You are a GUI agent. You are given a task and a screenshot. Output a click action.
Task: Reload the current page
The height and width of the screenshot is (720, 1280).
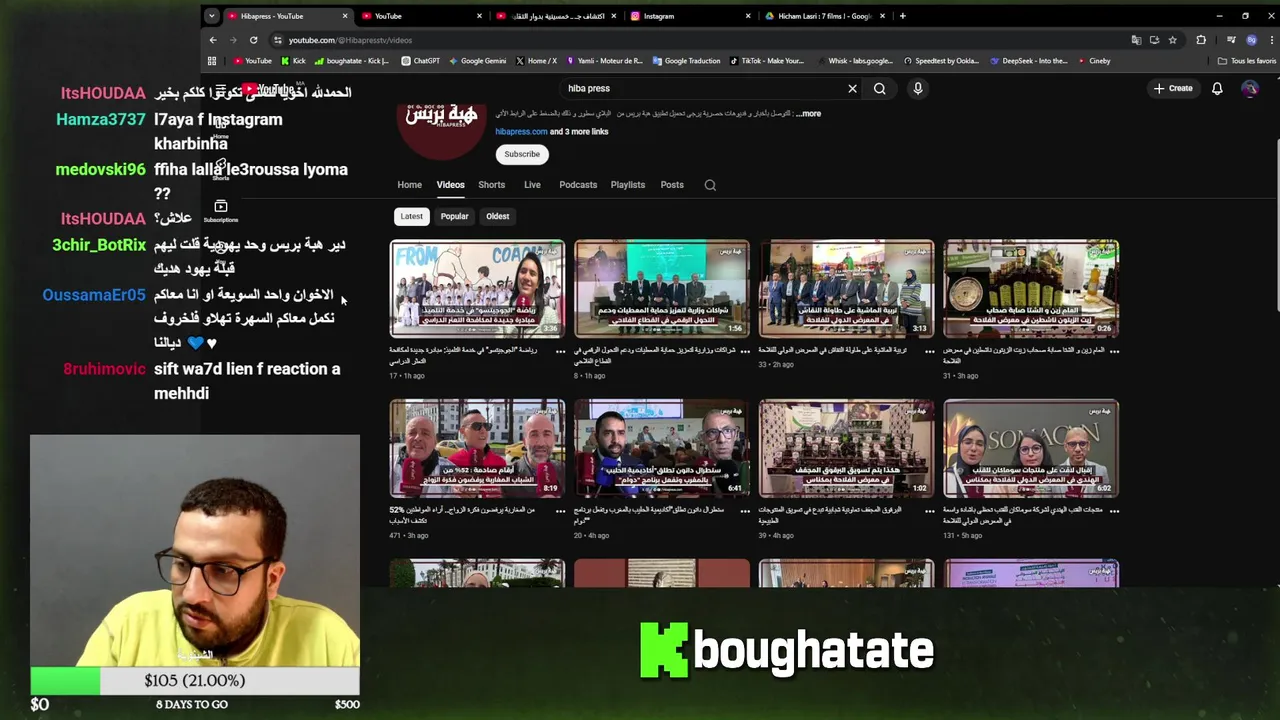point(253,40)
